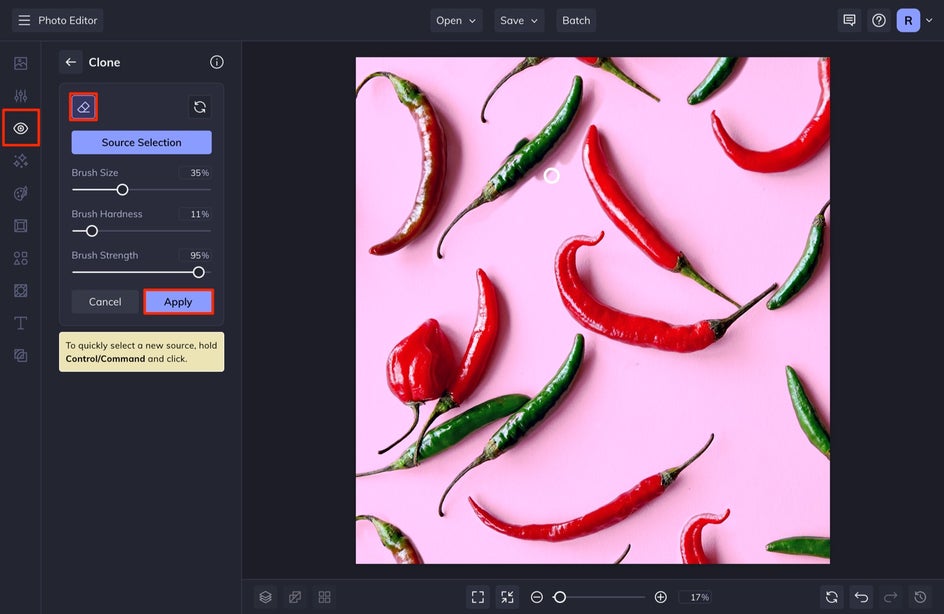This screenshot has height=614, width=944.
Task: Reset the Clone tool settings
Action: (200, 107)
